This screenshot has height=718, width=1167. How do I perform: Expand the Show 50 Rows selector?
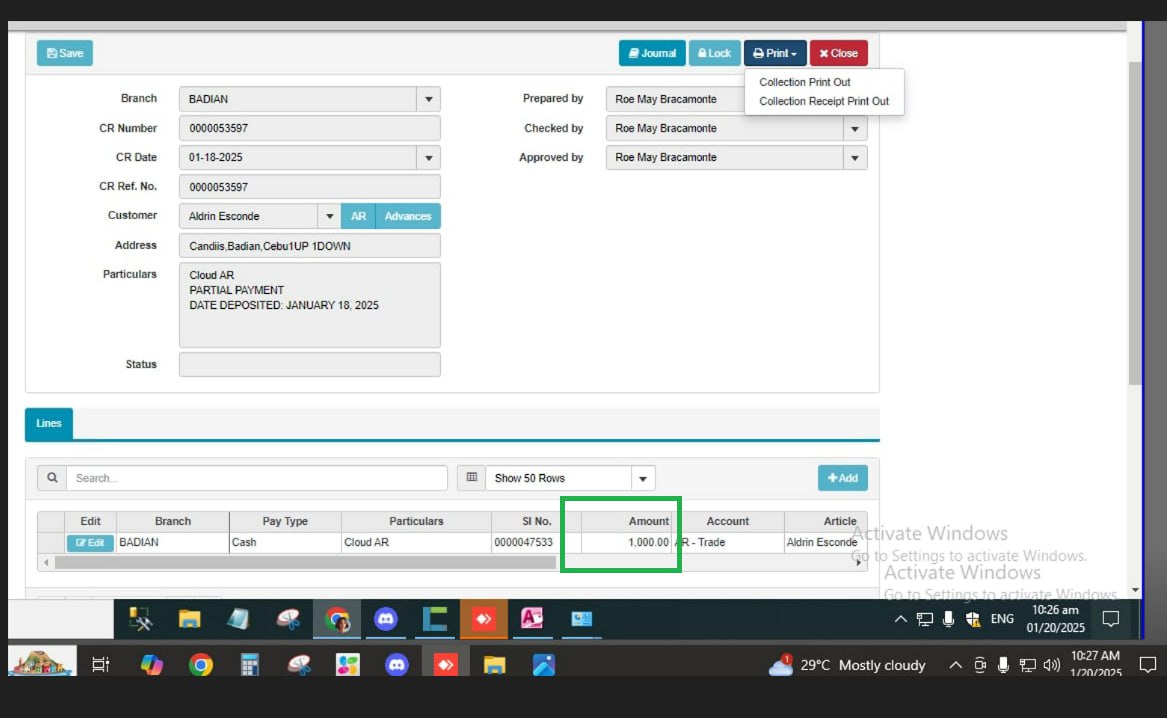point(644,478)
